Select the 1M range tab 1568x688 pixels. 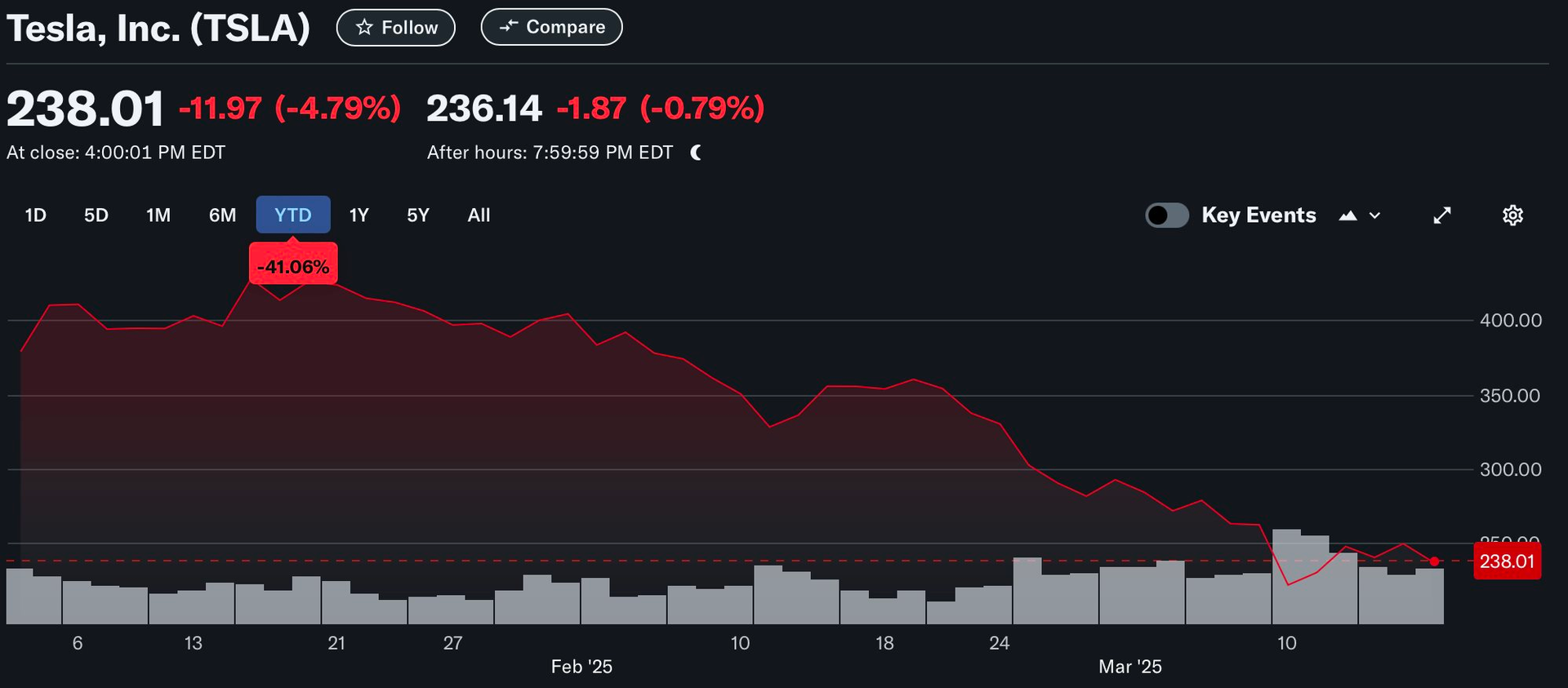click(158, 215)
